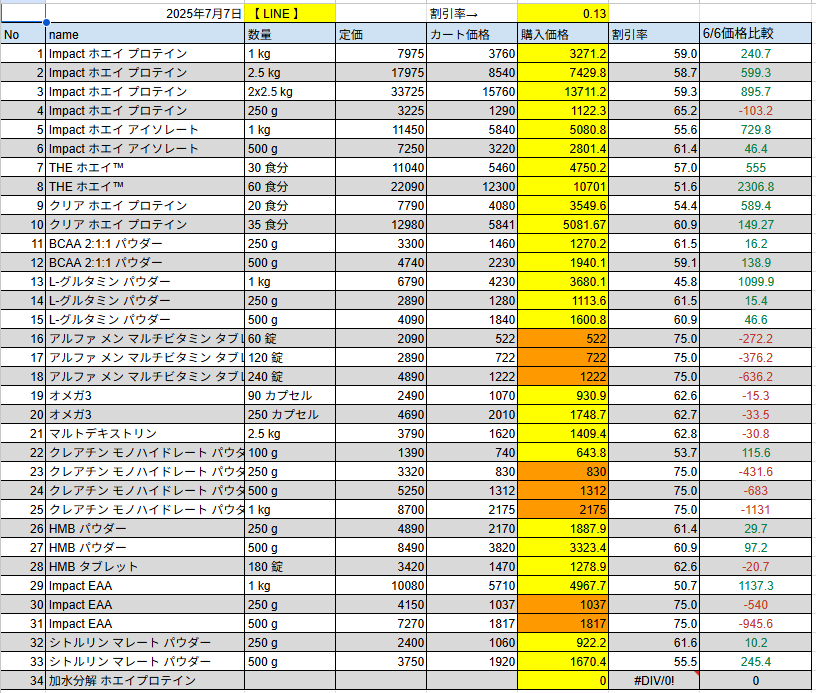
Task: Click 加水分解 ホエイプロテイン name cell
Action: pos(145,681)
